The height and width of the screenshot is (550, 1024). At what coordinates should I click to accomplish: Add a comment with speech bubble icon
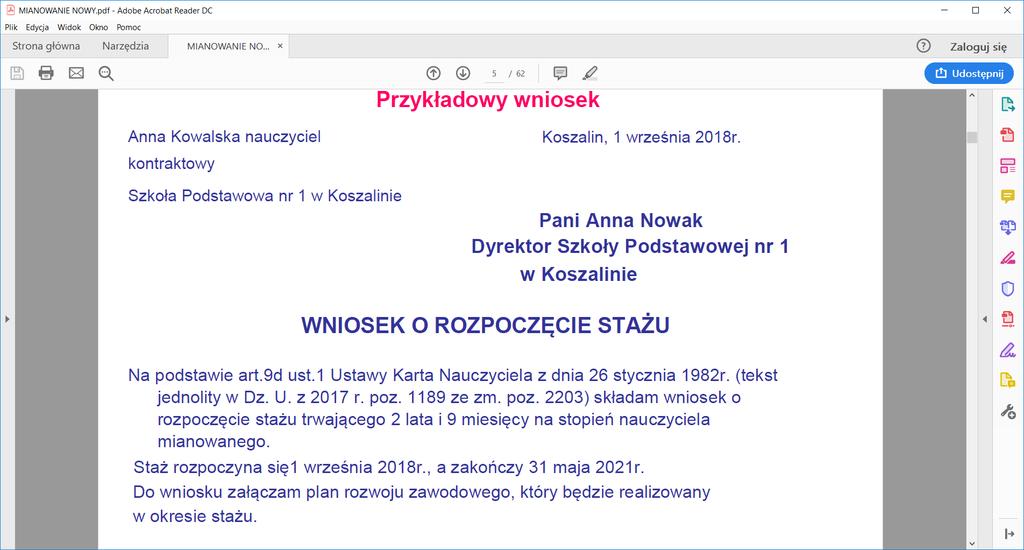pyautogui.click(x=560, y=73)
